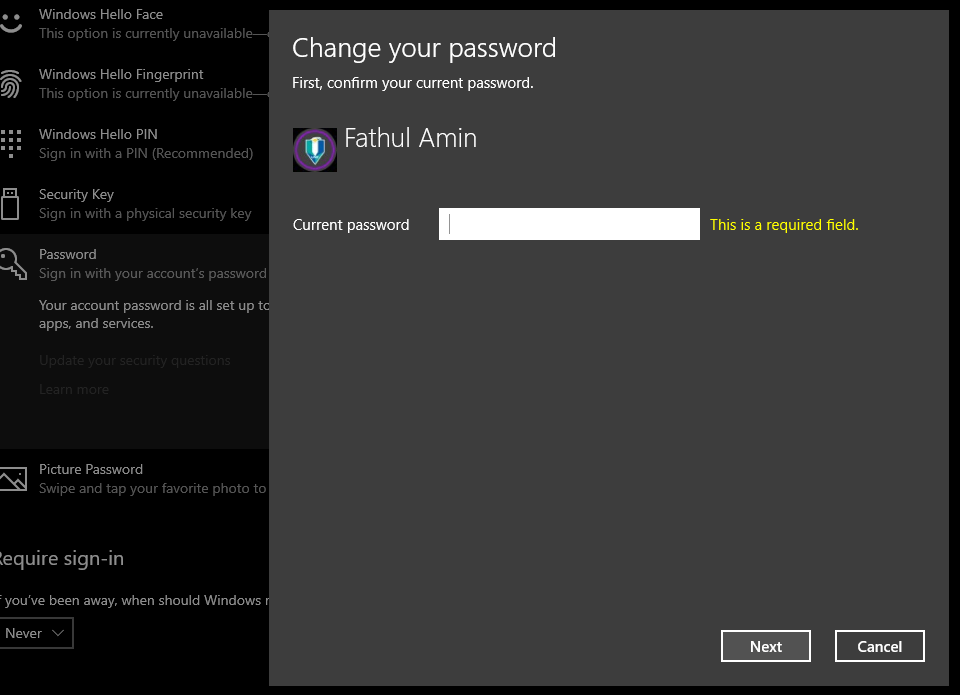Image resolution: width=960 pixels, height=695 pixels.
Task: Click the Security Key USB icon
Action: tap(10, 204)
